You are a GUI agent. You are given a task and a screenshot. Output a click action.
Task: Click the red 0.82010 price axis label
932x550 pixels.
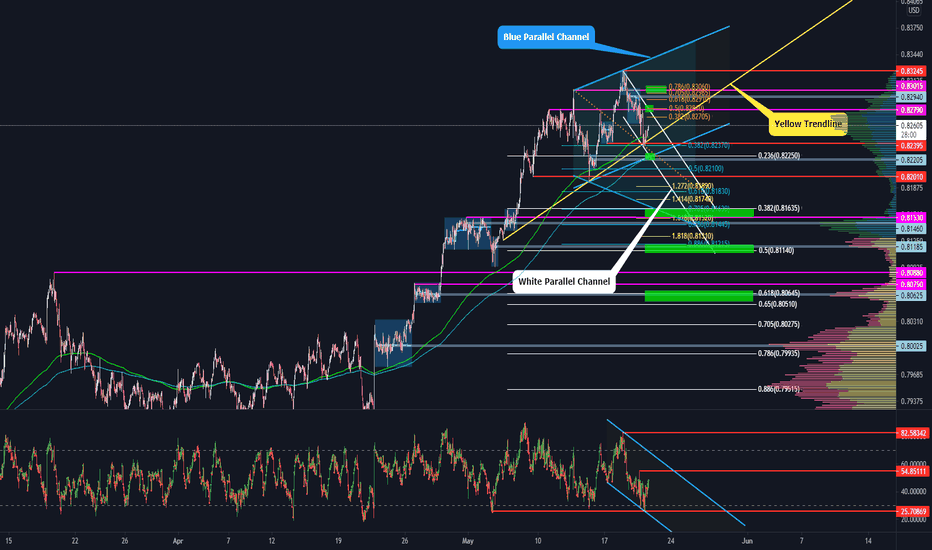pyautogui.click(x=911, y=177)
